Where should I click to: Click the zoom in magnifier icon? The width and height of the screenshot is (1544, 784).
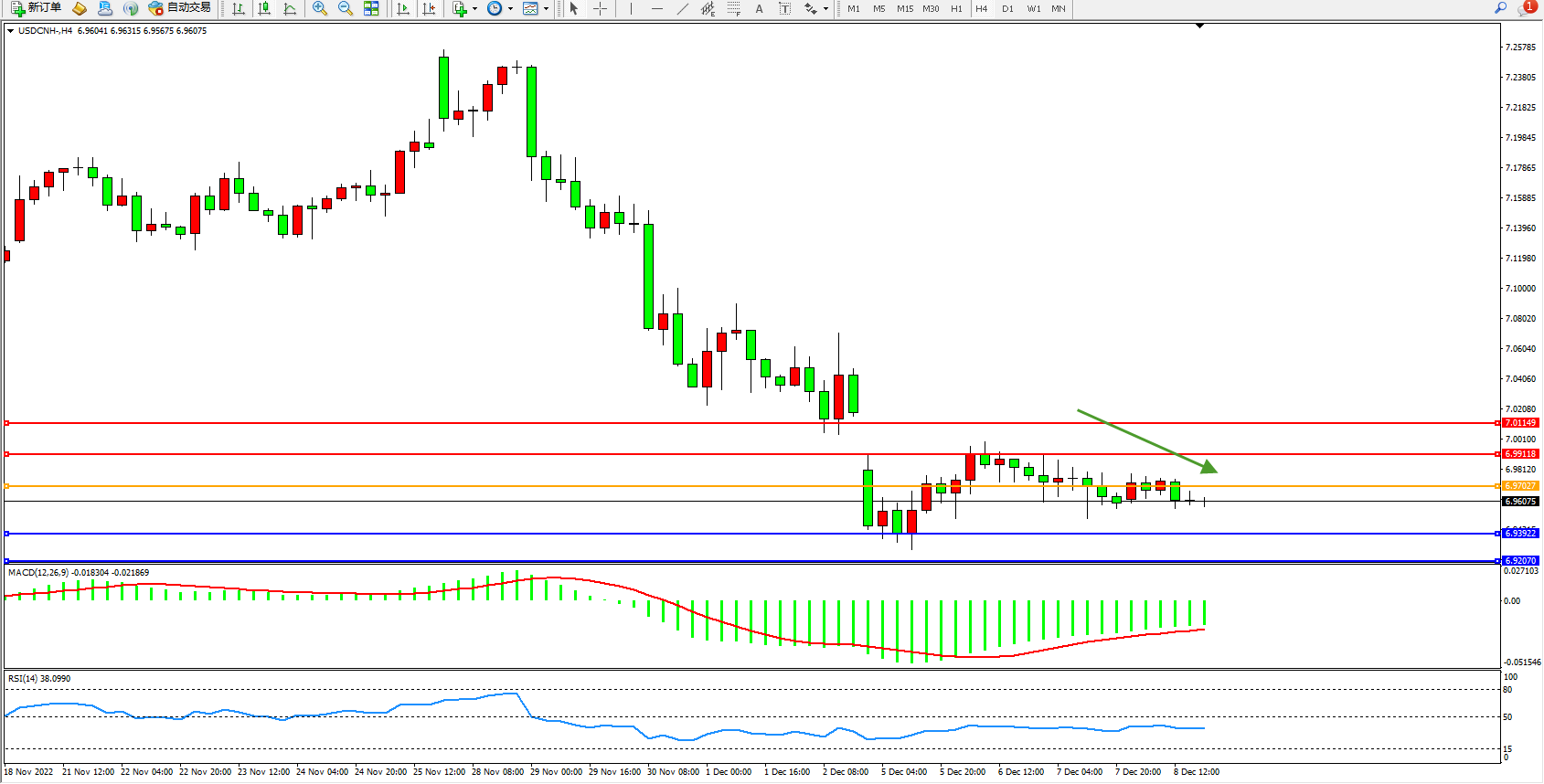(x=320, y=8)
